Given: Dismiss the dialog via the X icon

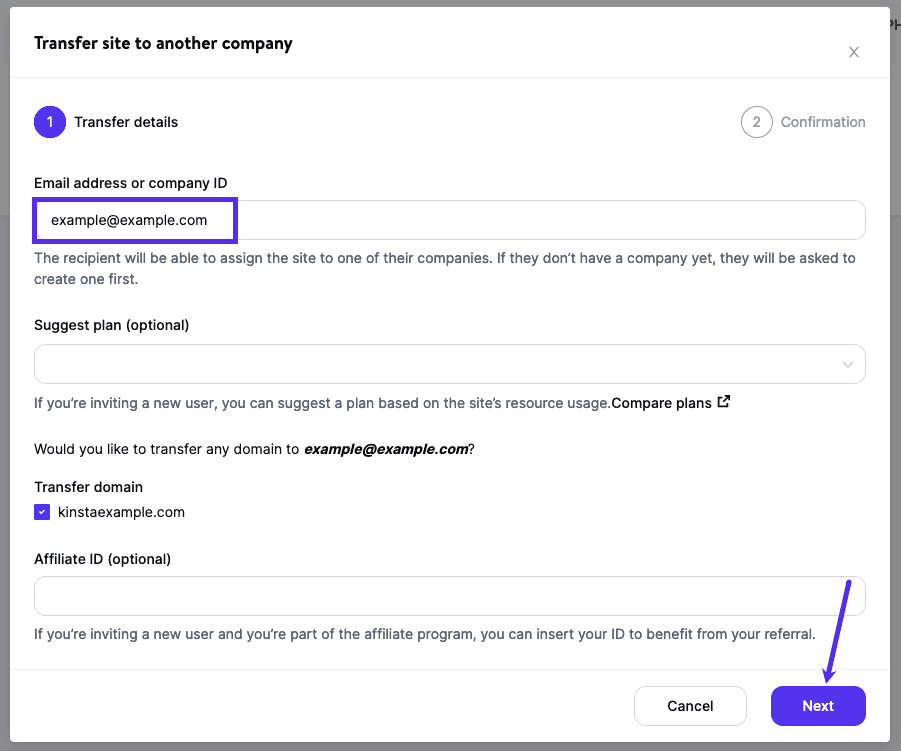Looking at the screenshot, I should 854,52.
